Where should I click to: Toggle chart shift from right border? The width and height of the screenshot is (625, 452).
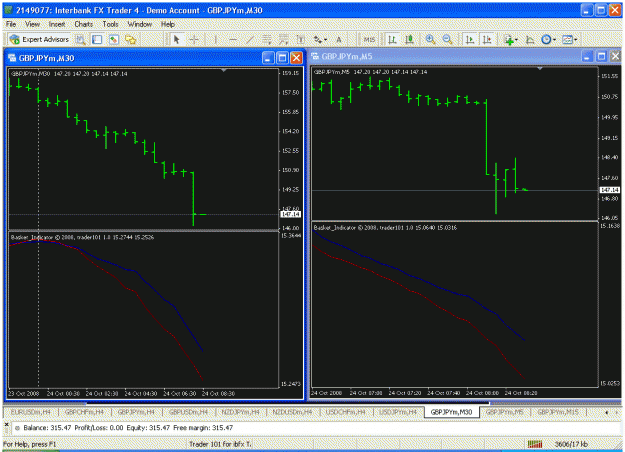point(487,39)
